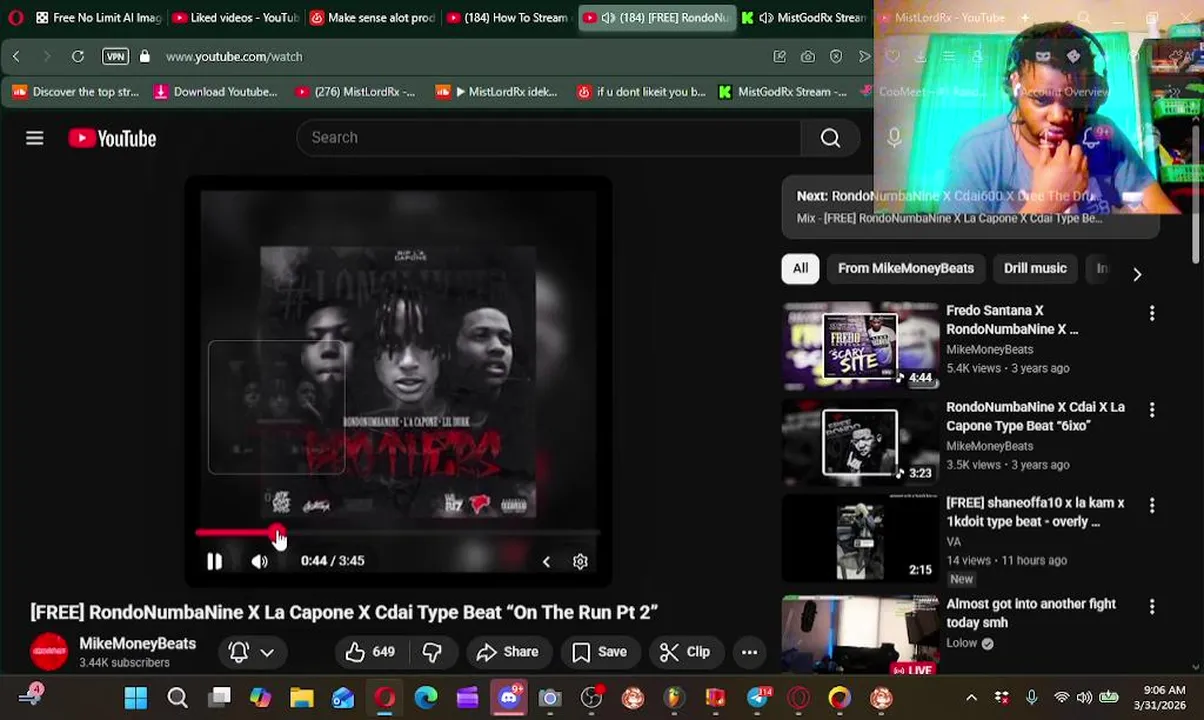Screen dimensions: 1204x720
Task: Open (276) MistLordRx bookmark
Action: click(x=355, y=92)
